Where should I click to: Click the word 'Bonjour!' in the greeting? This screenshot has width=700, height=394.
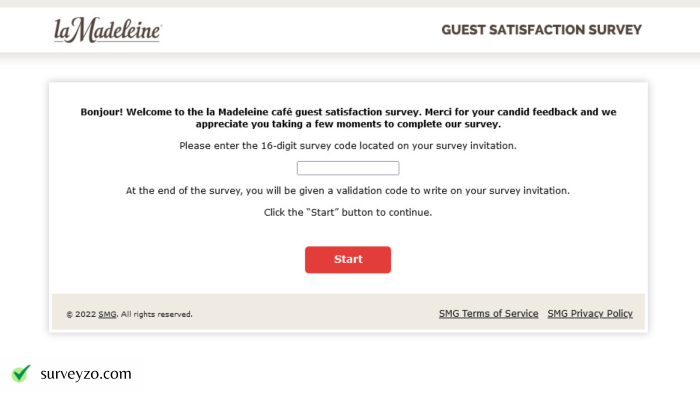coord(102,112)
